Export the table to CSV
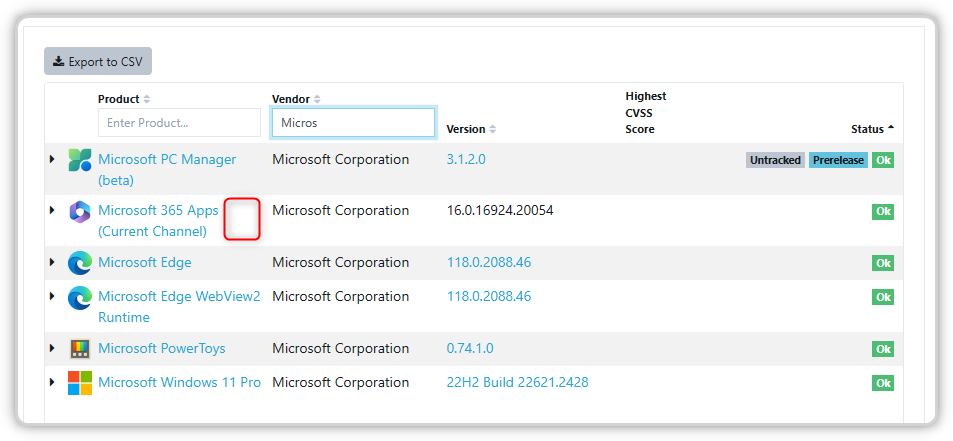Image resolution: width=953 pixels, height=441 pixels. (98, 61)
